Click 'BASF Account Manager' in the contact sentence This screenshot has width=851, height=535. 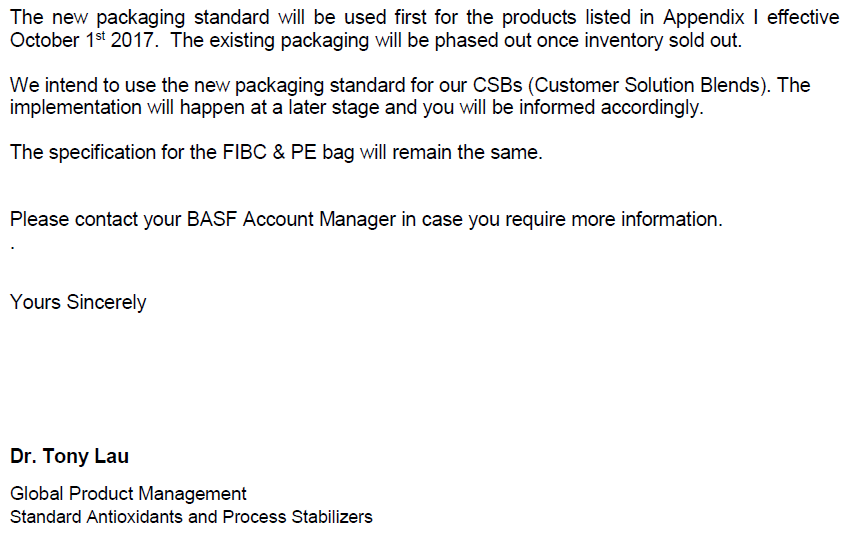[x=291, y=219]
